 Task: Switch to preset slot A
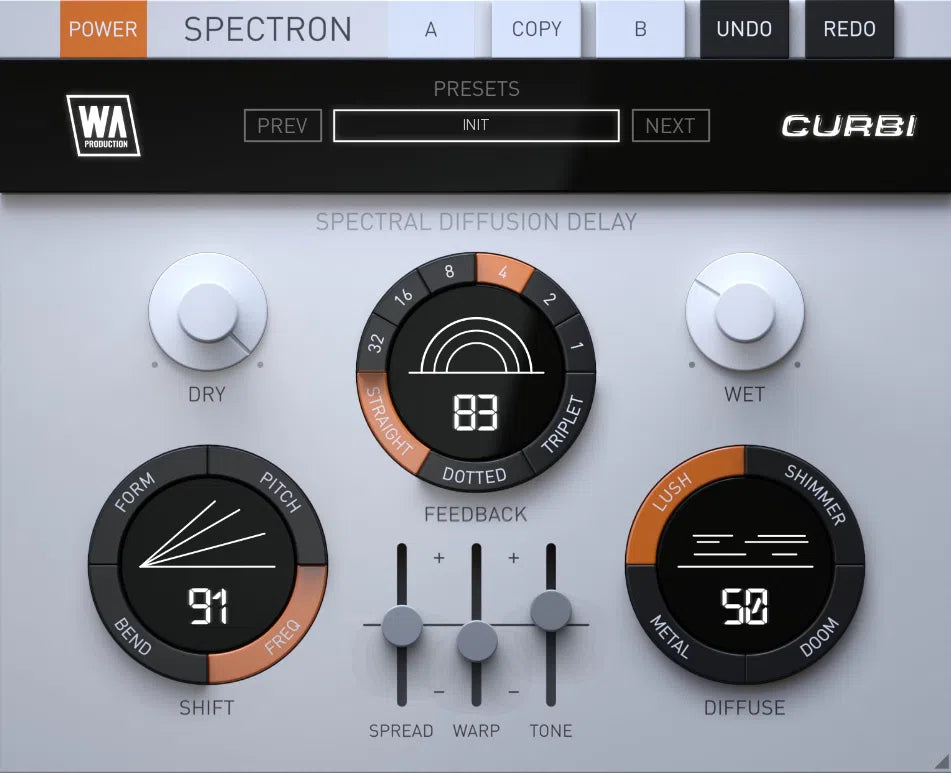[x=432, y=29]
